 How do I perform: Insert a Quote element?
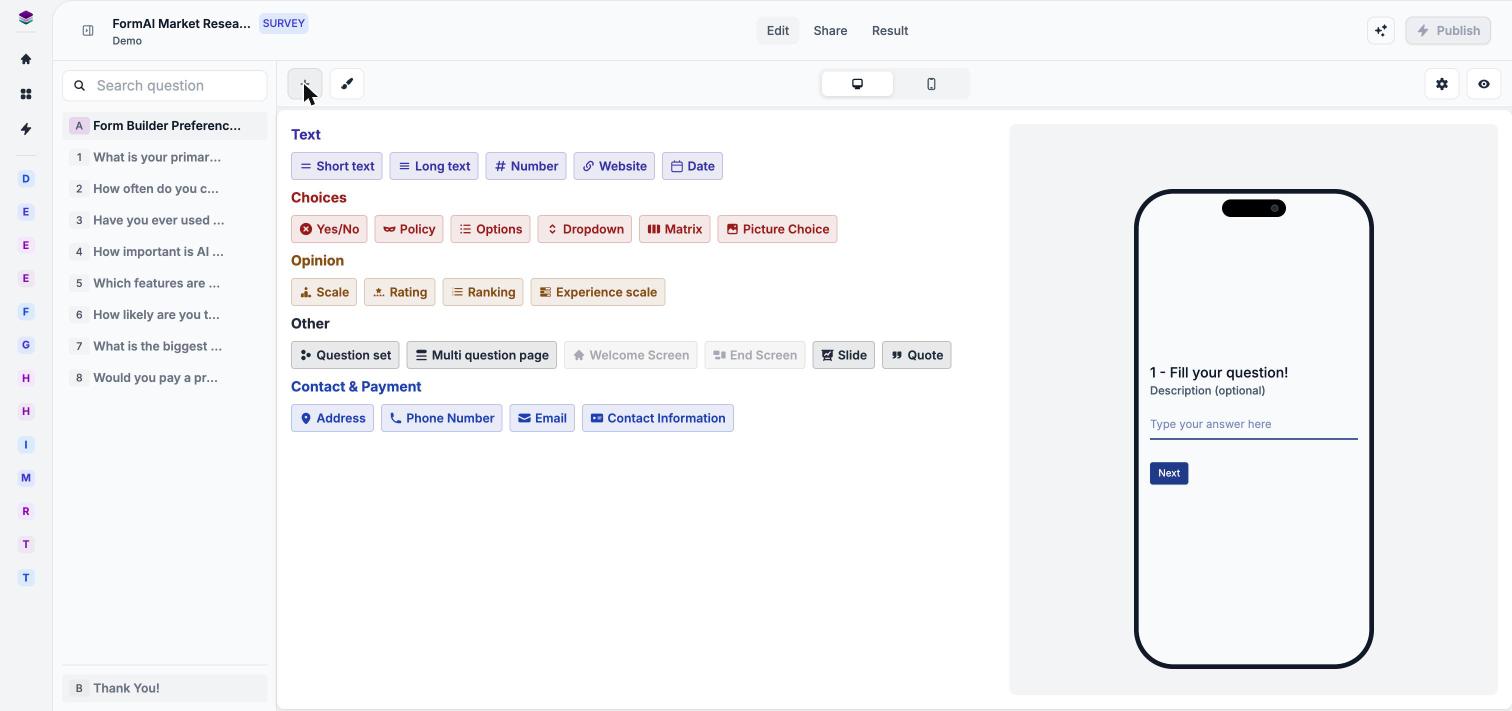click(917, 355)
